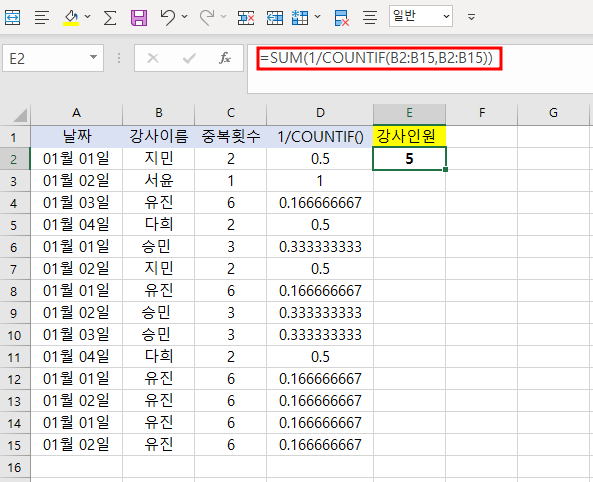Click the 강사이름 header cell
The height and width of the screenshot is (482, 593).
click(158, 137)
